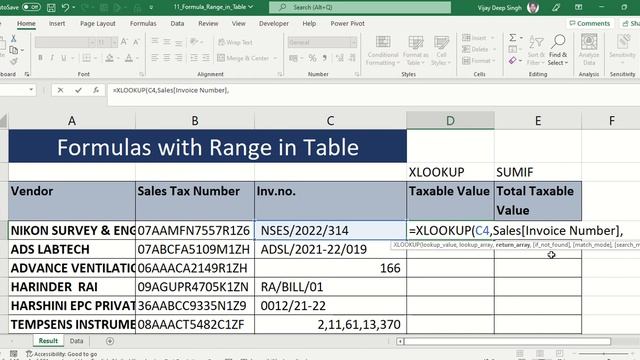The height and width of the screenshot is (360, 640).
Task: Toggle Italic formatting
Action: click(x=52, y=58)
